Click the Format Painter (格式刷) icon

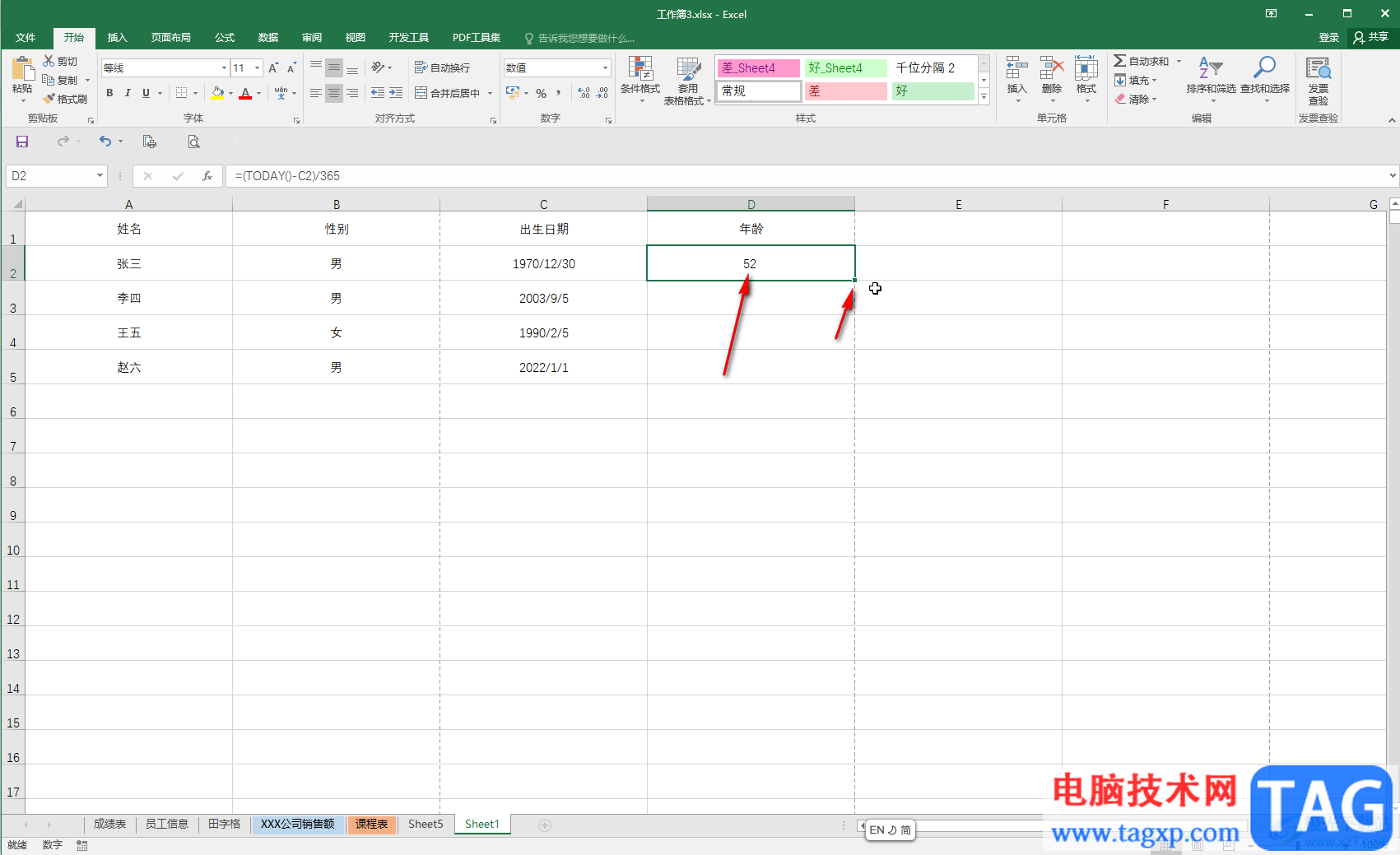[49, 99]
